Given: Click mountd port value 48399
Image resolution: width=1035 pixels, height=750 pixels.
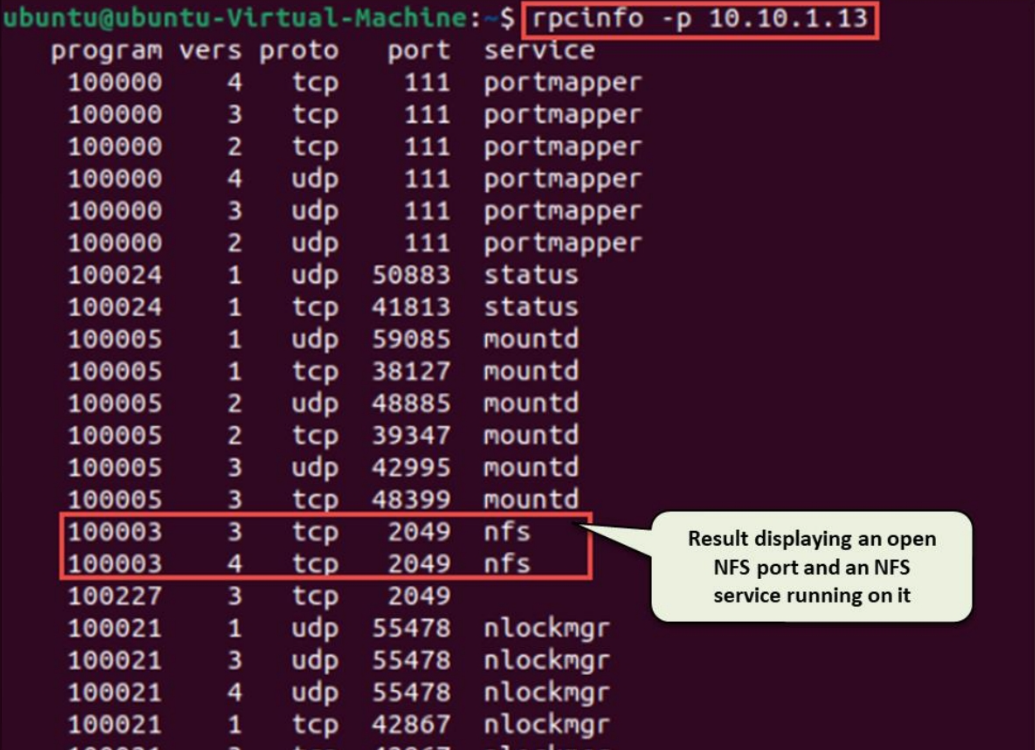Looking at the screenshot, I should pyautogui.click(x=411, y=499).
